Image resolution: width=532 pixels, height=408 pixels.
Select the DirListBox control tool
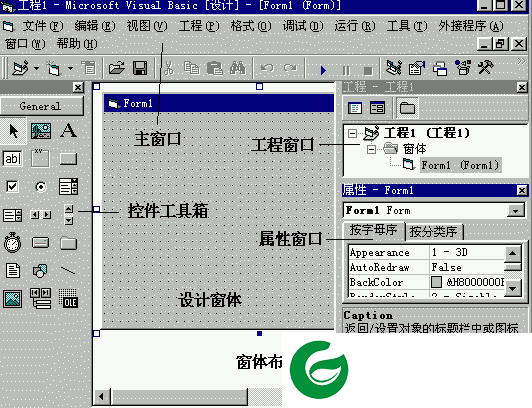69,243
